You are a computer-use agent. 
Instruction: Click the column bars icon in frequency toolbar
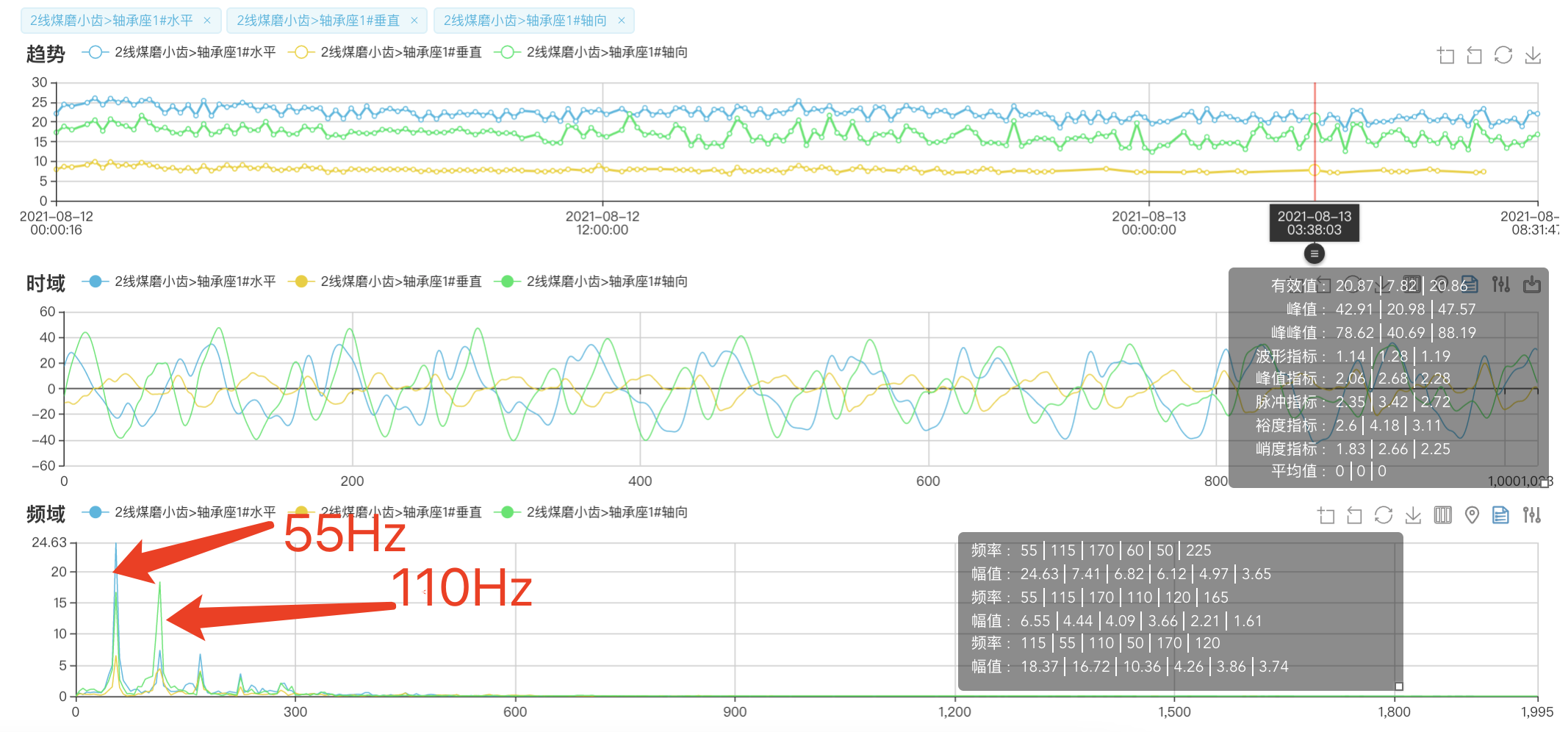1442,515
